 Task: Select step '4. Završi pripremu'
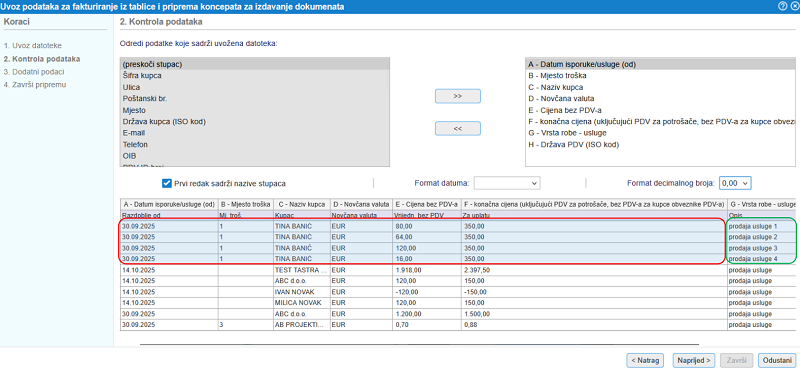tap(35, 85)
